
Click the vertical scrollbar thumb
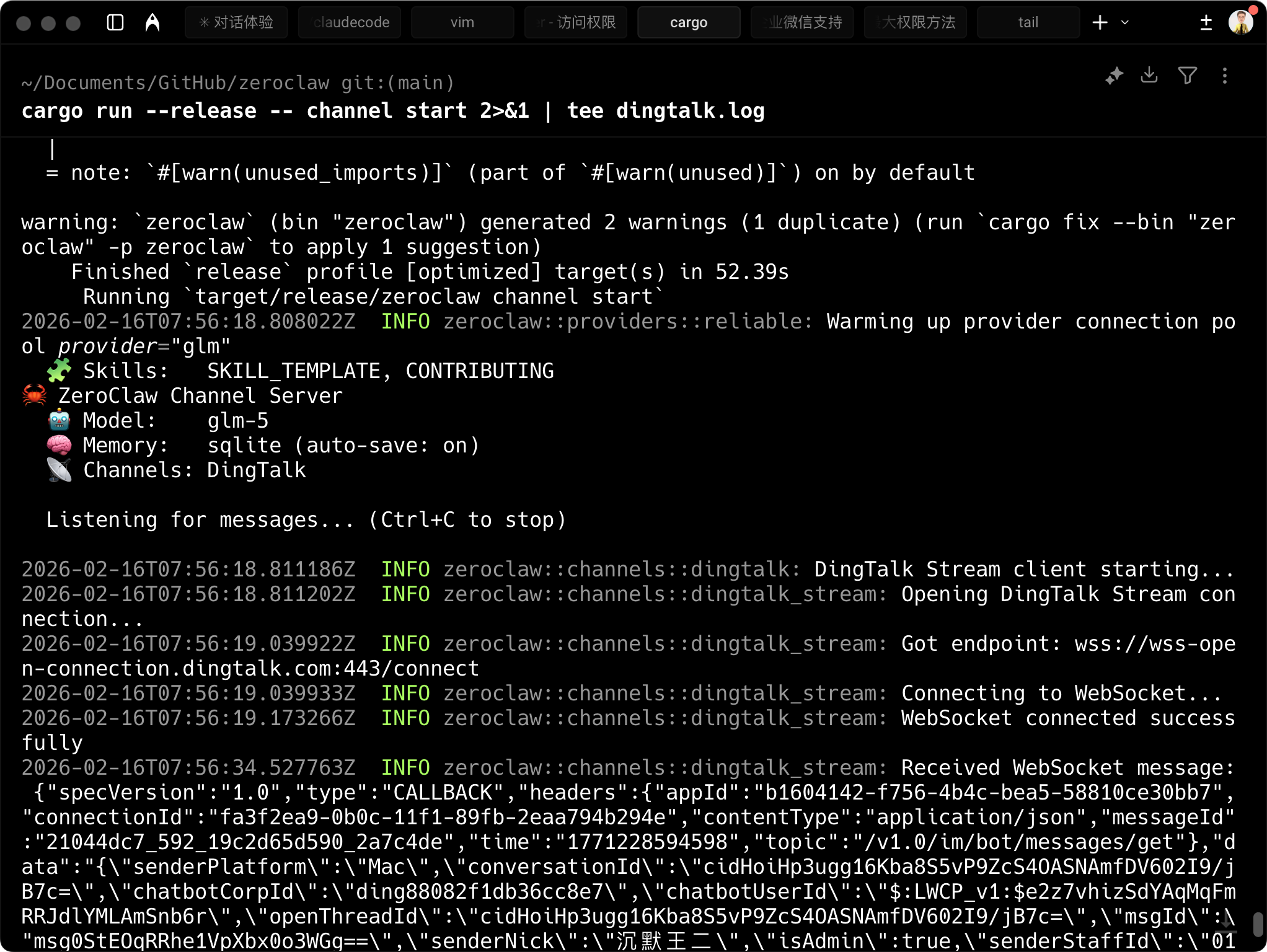[x=1258, y=925]
